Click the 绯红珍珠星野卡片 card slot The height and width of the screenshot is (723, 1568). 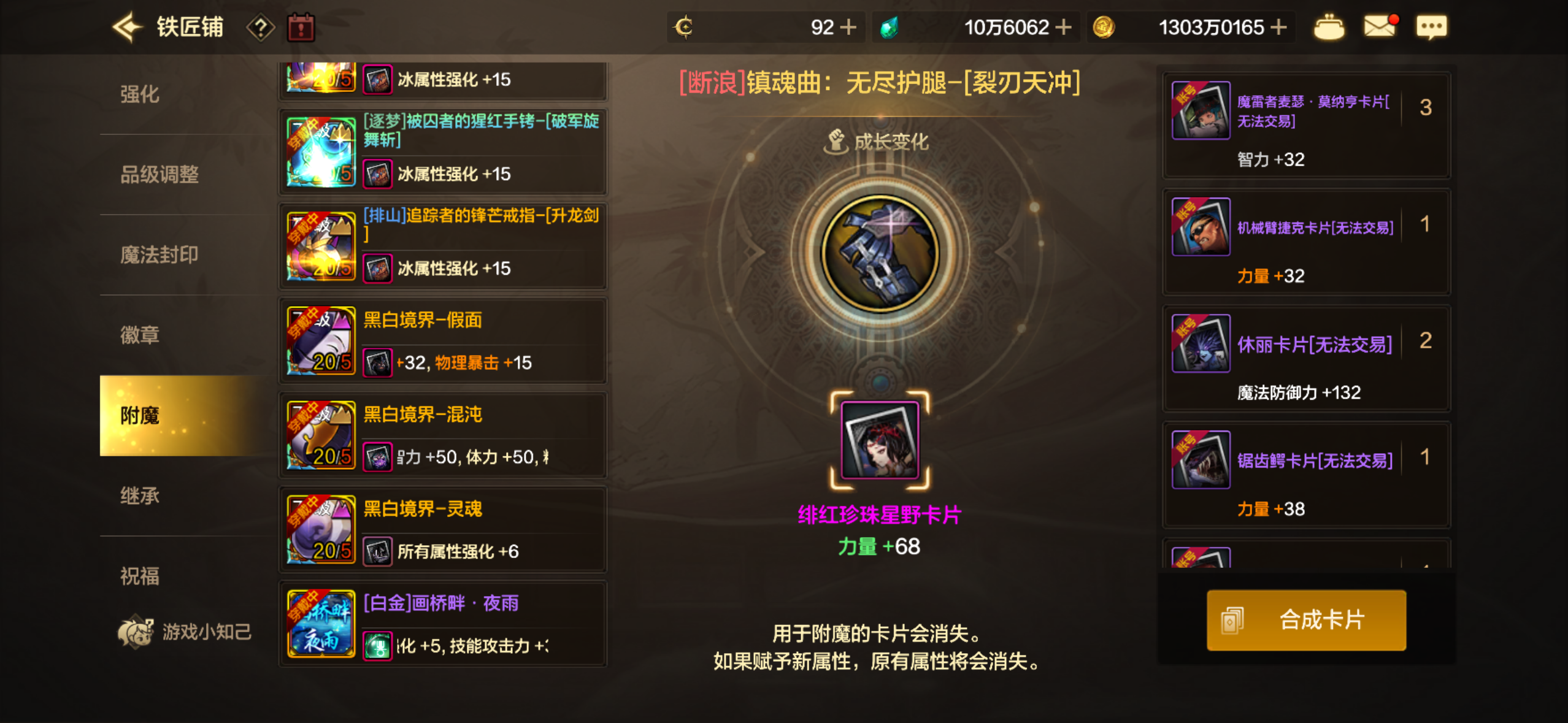880,440
